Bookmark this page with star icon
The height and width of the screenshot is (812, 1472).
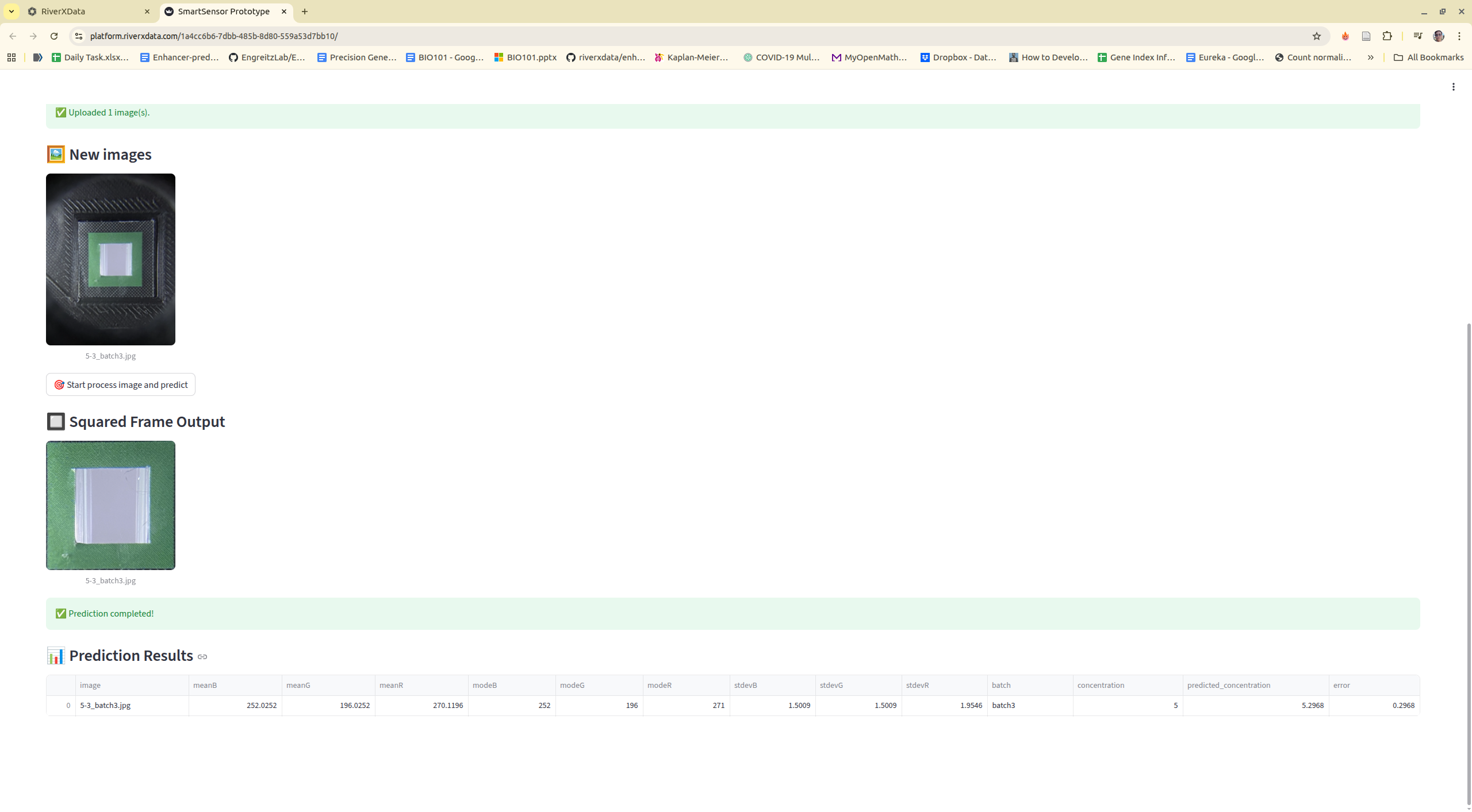coord(1316,36)
